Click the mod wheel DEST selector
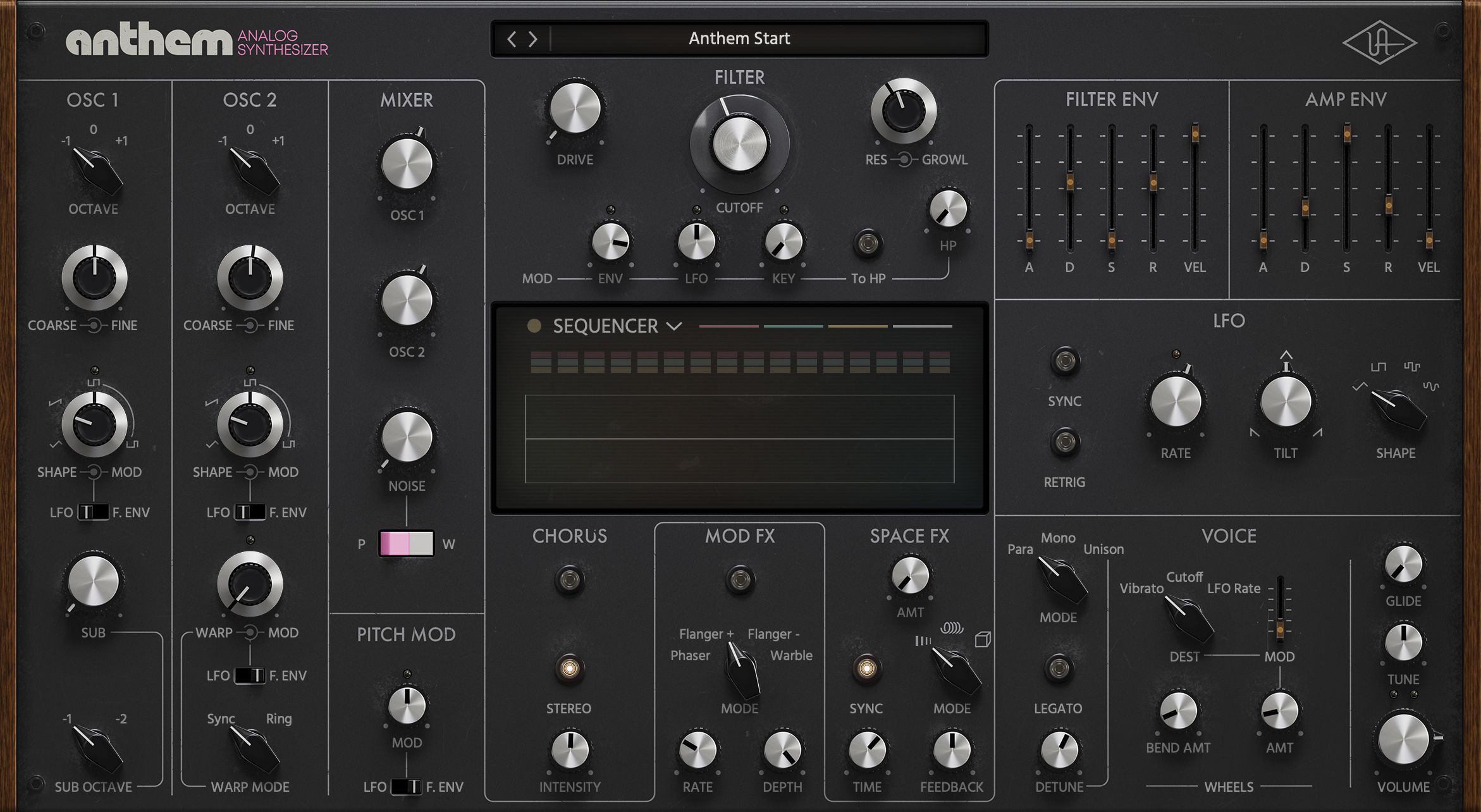Viewport: 1481px width, 812px height. [1189, 619]
